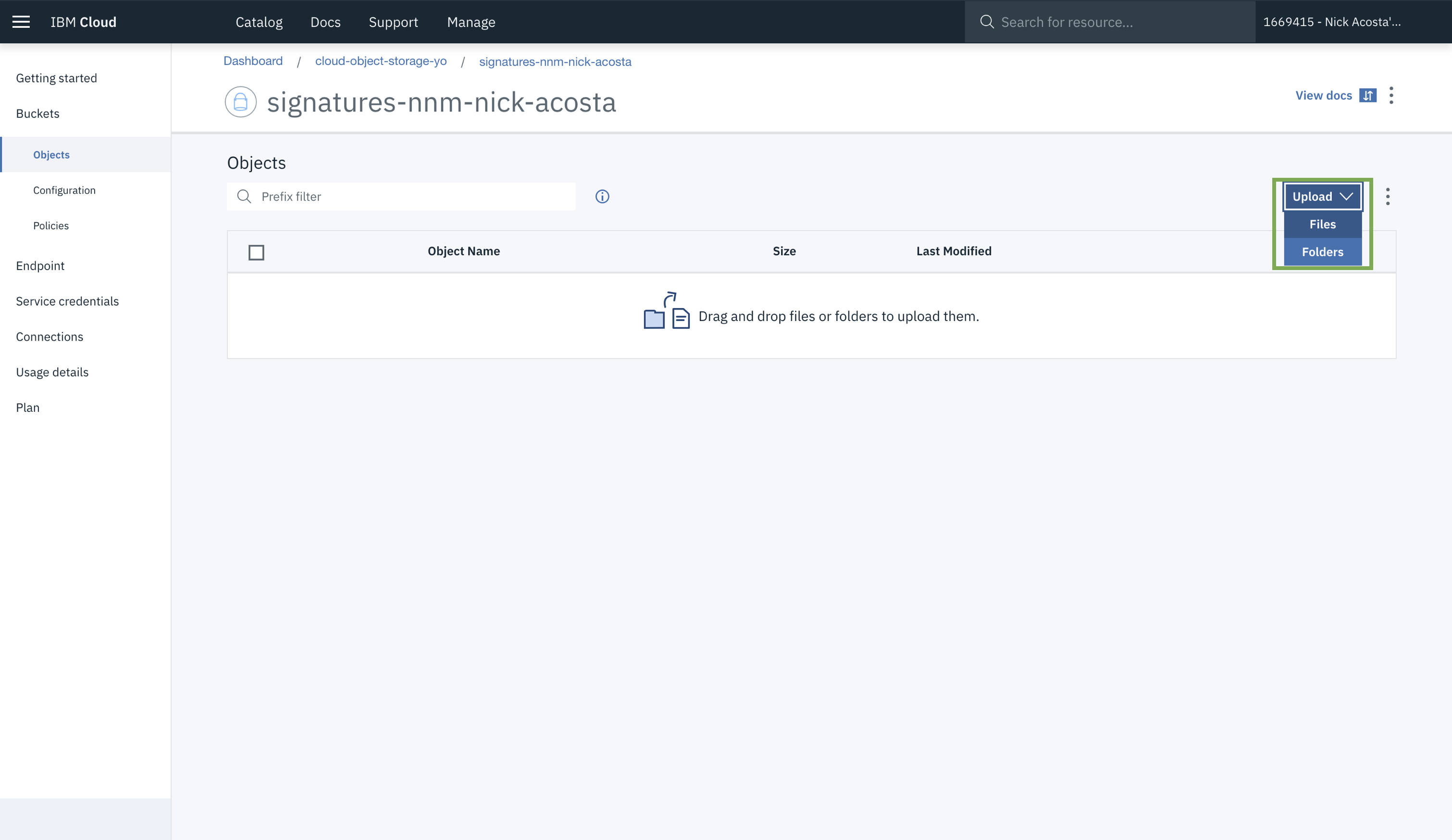Open the bucket title overflow menu

1391,95
